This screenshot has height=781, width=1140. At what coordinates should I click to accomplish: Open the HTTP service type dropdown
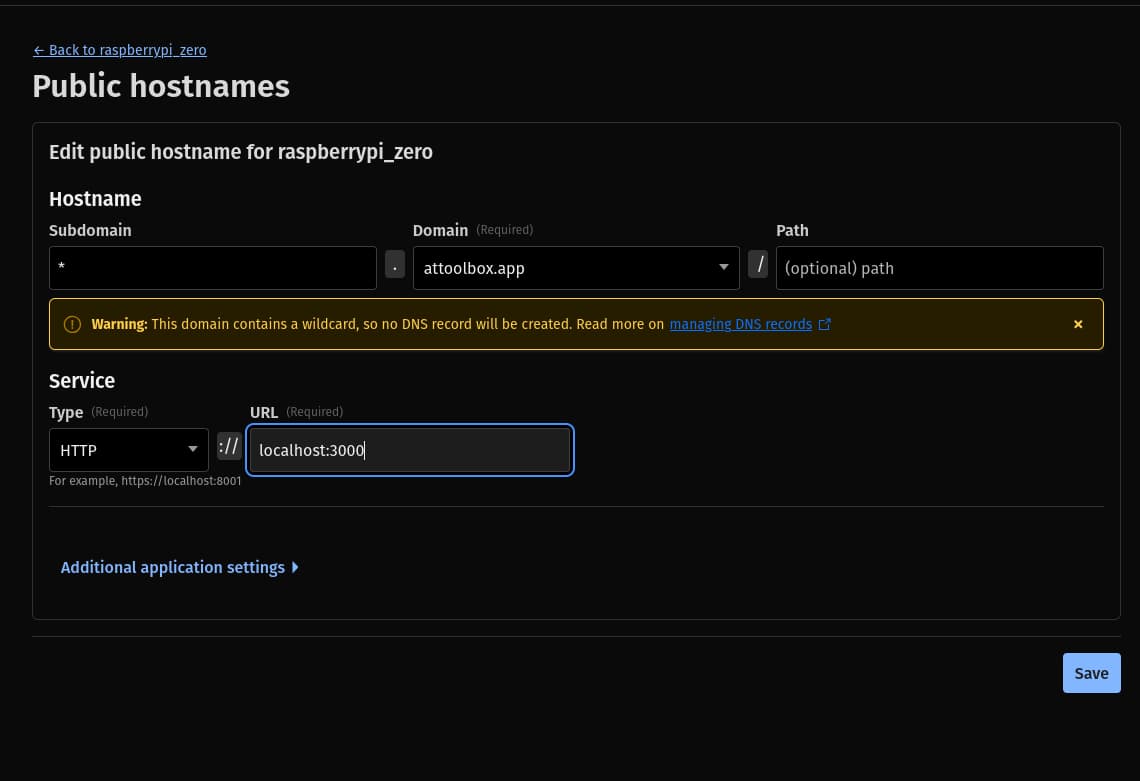128,450
